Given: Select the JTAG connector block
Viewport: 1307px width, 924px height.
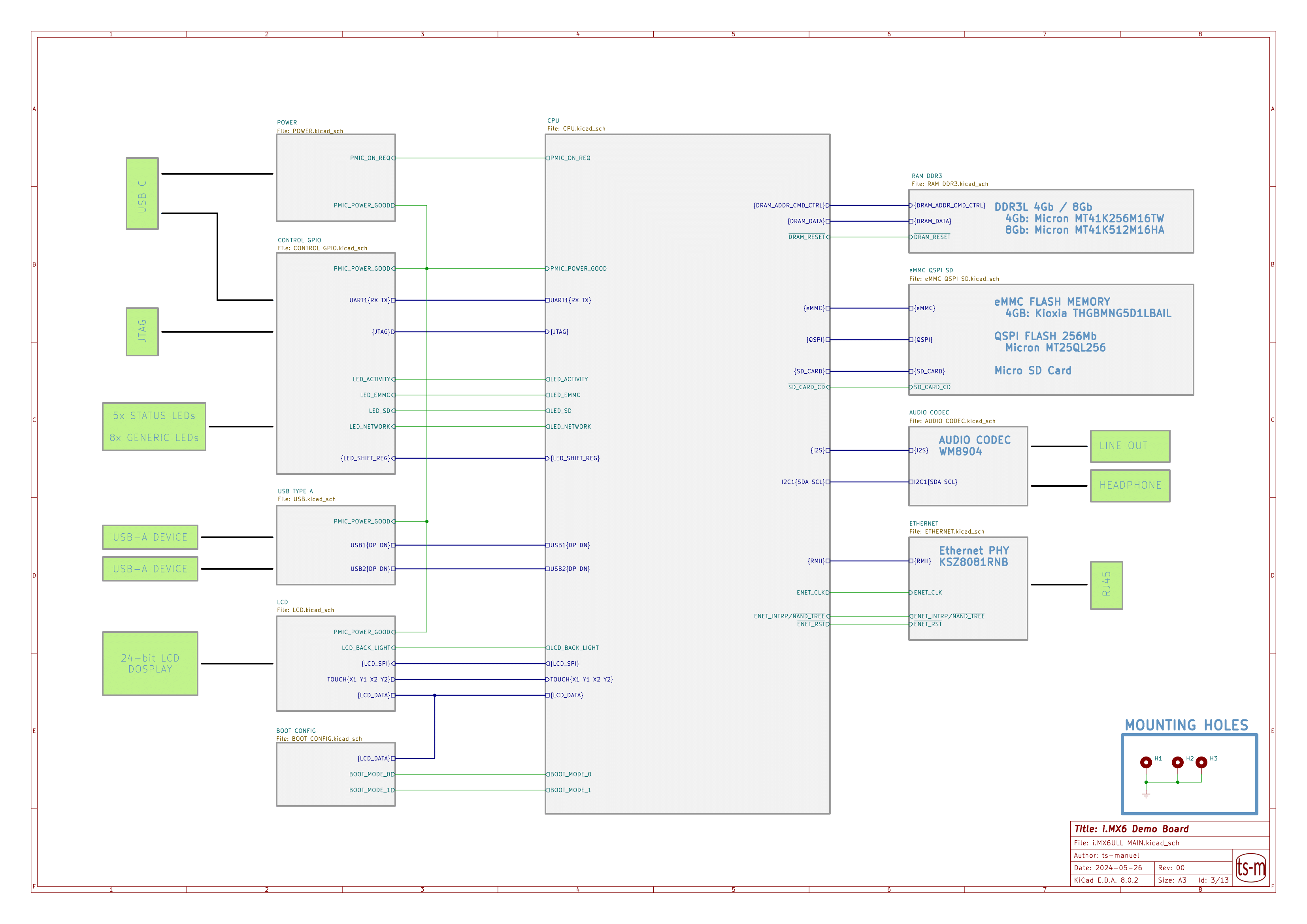Looking at the screenshot, I should (x=142, y=332).
